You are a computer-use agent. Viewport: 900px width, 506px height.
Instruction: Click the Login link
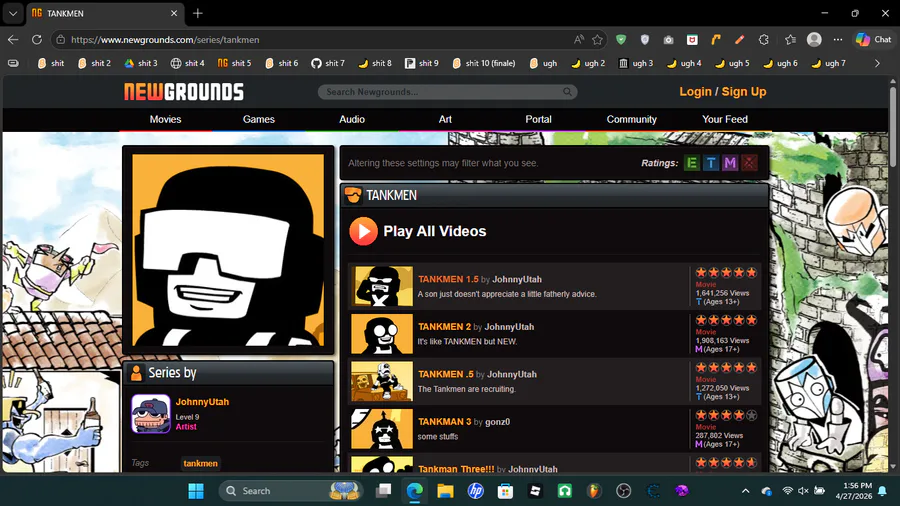(x=695, y=92)
